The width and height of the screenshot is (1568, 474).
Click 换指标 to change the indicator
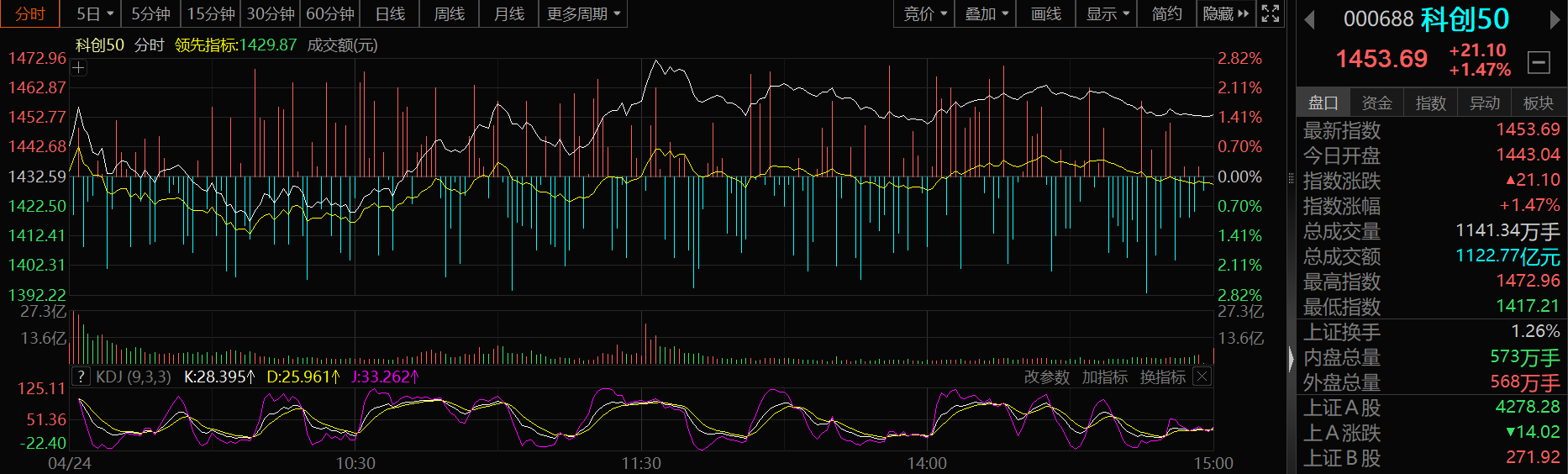(x=1162, y=377)
